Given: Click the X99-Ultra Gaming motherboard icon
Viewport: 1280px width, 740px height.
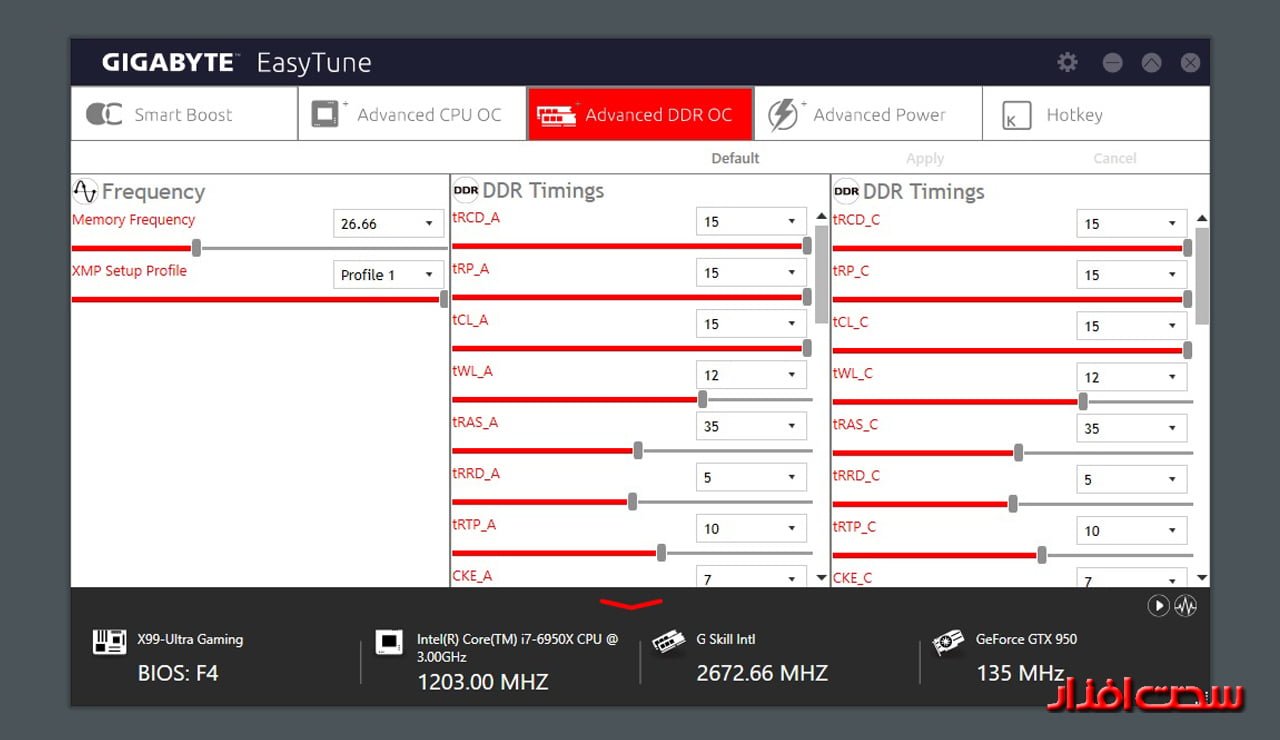Looking at the screenshot, I should tap(109, 642).
